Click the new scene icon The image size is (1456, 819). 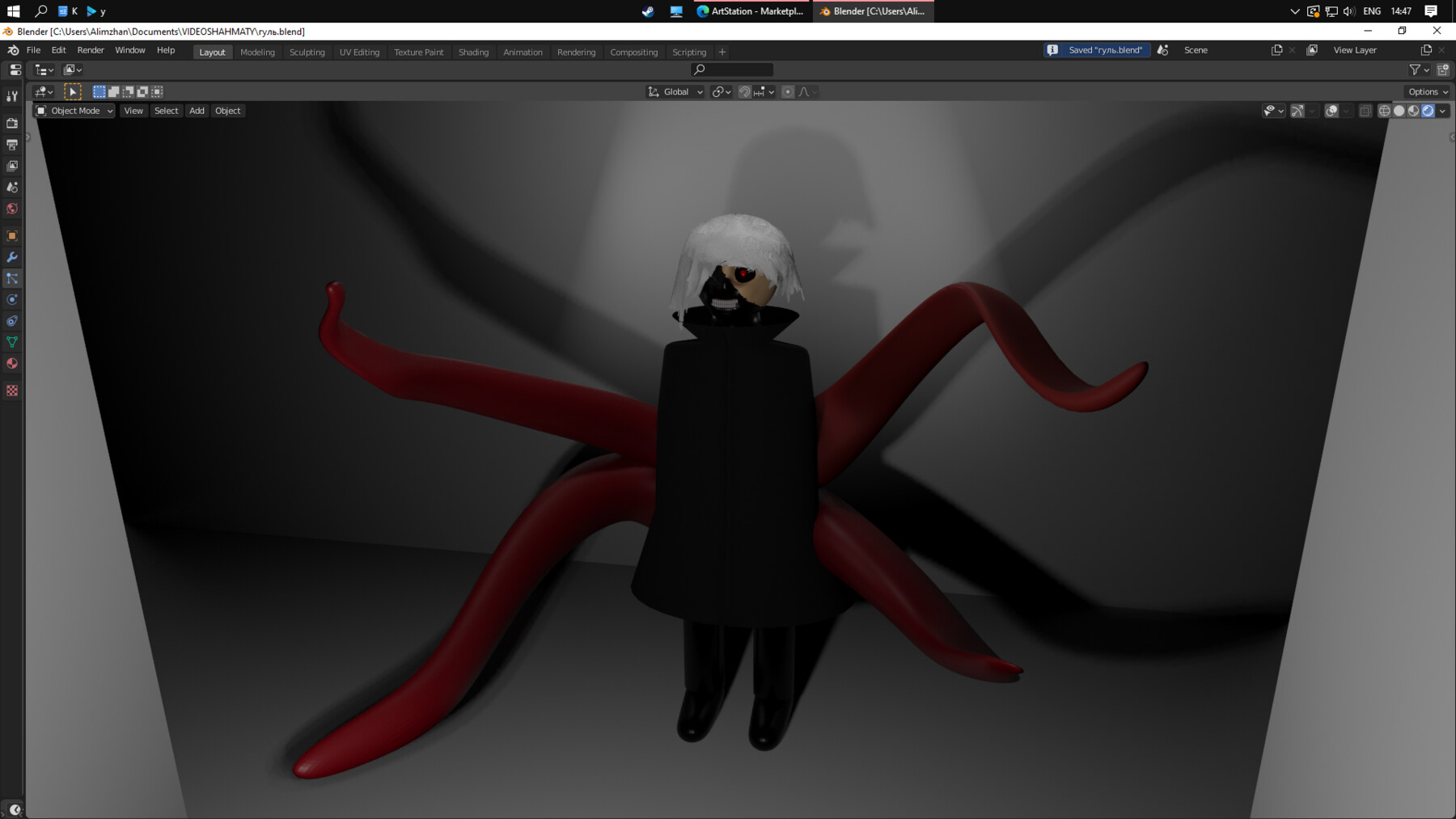click(1276, 50)
